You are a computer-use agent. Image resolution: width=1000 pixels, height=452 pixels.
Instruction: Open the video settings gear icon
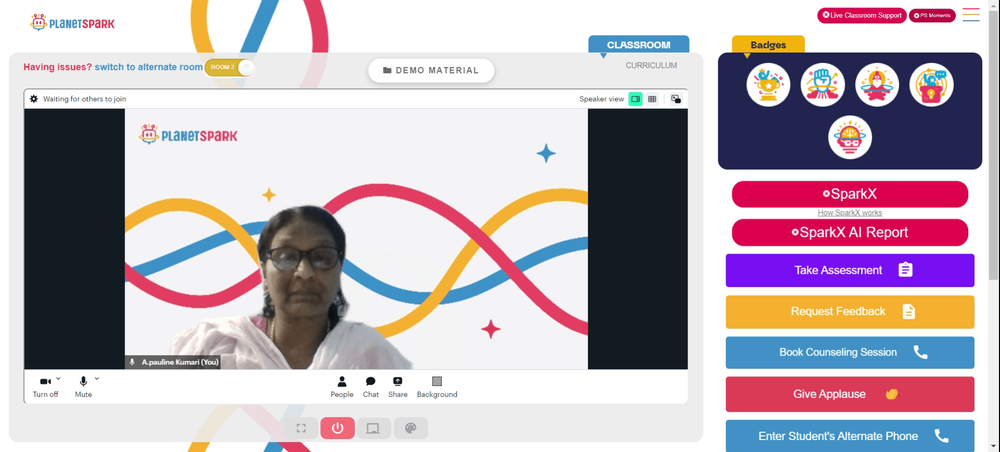(34, 99)
